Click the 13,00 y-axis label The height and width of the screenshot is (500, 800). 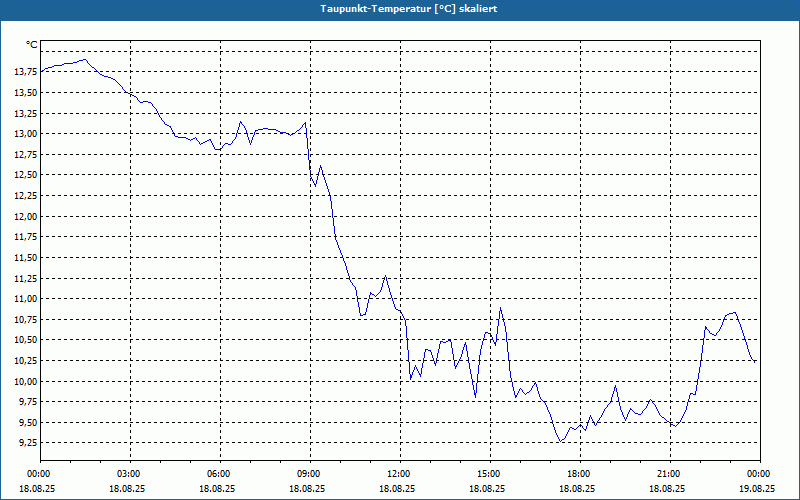click(x=26, y=134)
